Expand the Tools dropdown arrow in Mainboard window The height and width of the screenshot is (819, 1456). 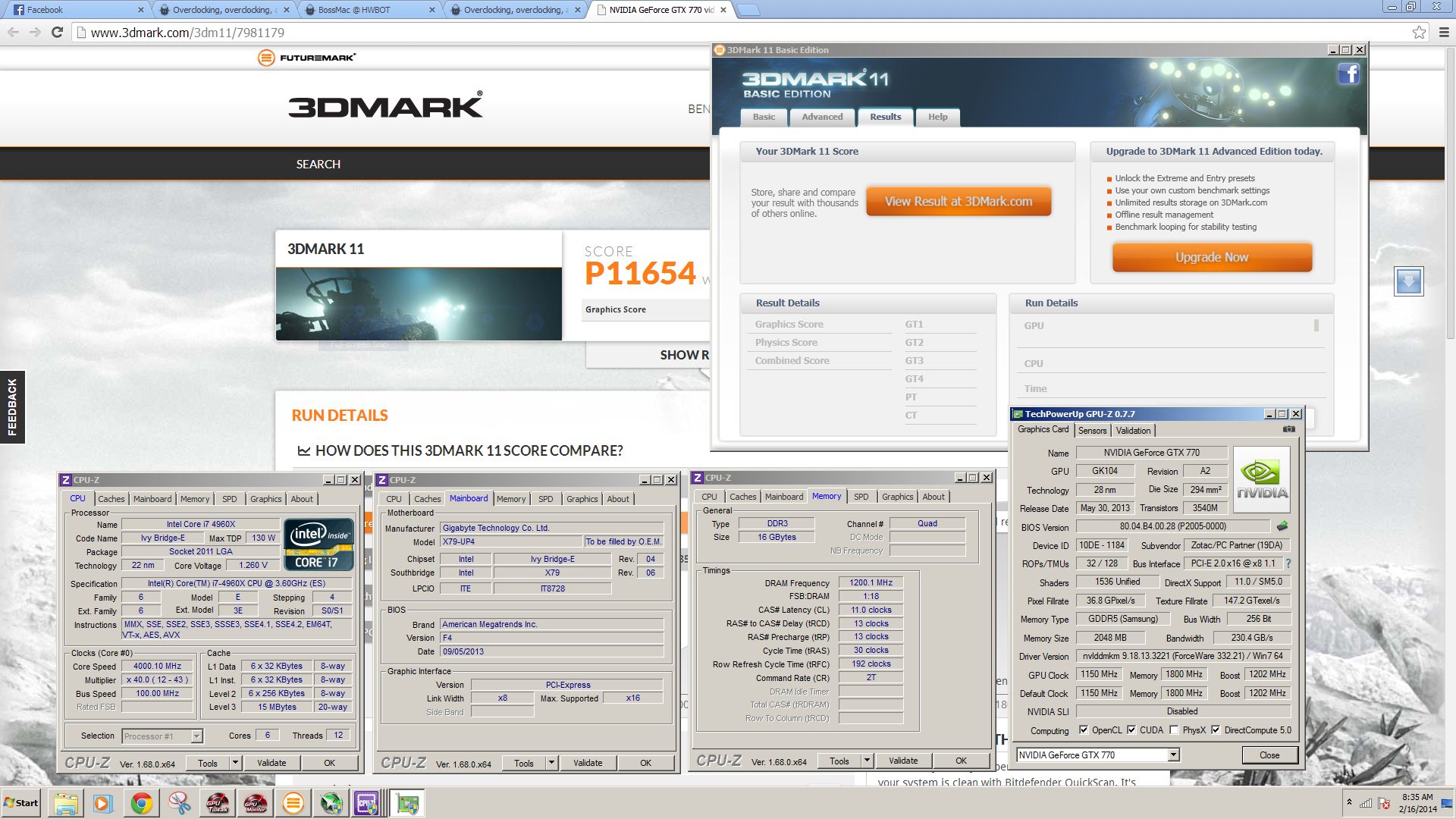click(551, 763)
